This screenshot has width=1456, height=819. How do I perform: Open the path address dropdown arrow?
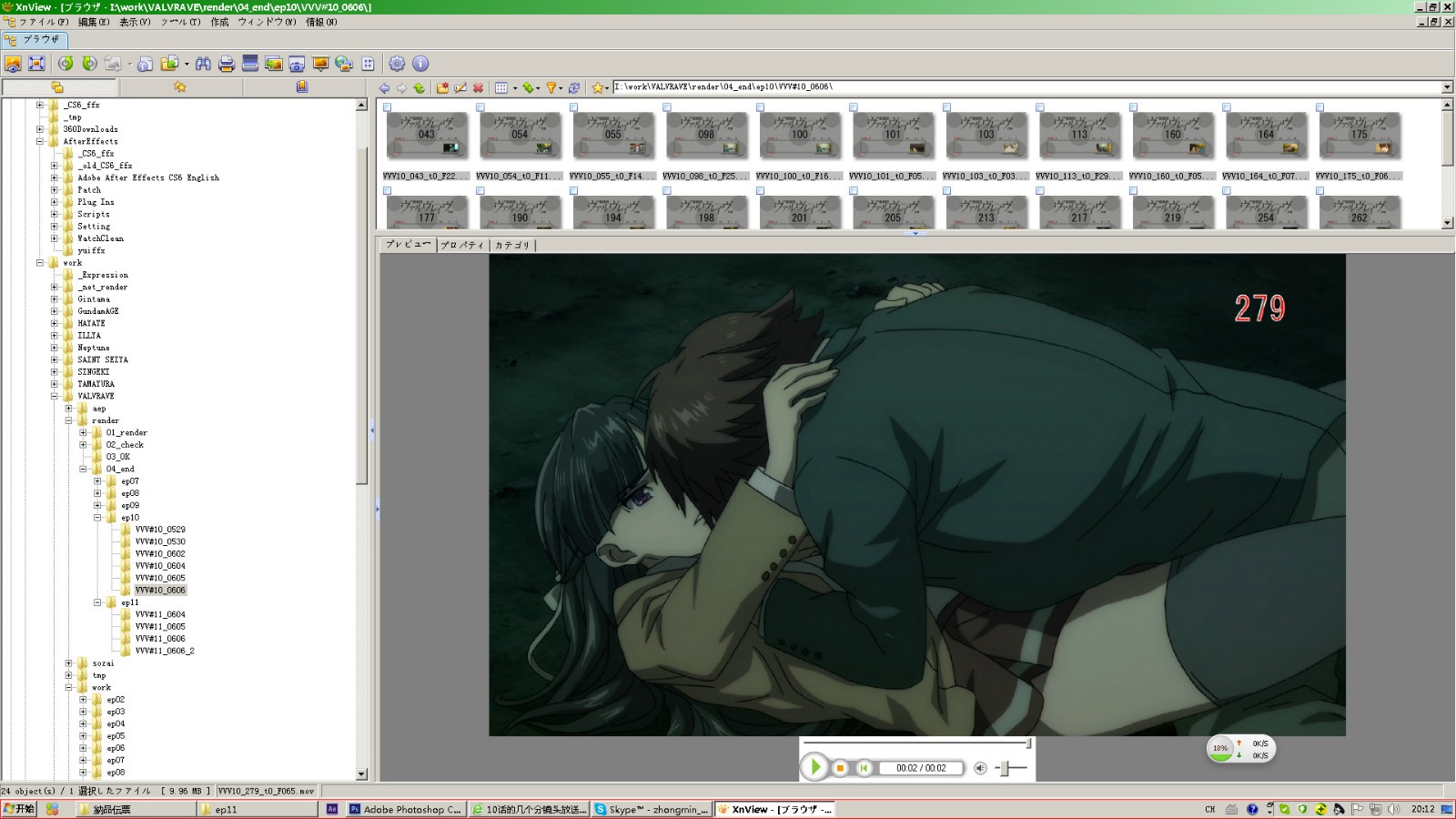(1447, 87)
